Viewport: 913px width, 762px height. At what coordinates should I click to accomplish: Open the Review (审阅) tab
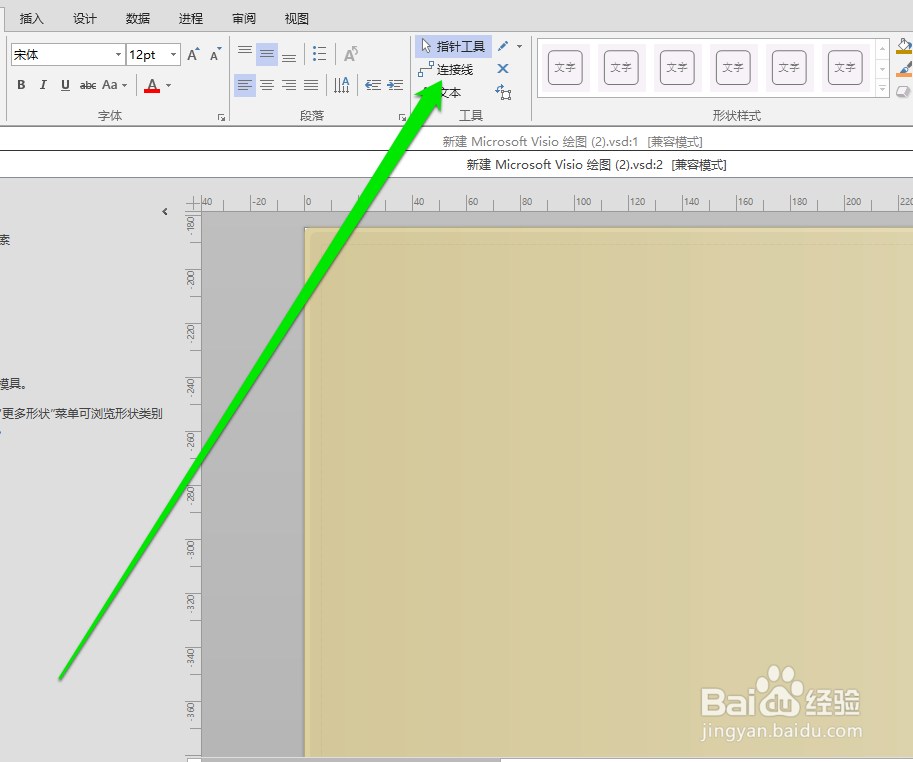pos(243,19)
